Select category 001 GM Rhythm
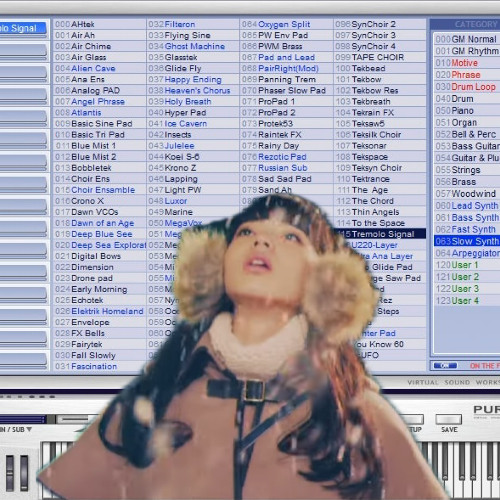The height and width of the screenshot is (500, 500). pos(467,51)
